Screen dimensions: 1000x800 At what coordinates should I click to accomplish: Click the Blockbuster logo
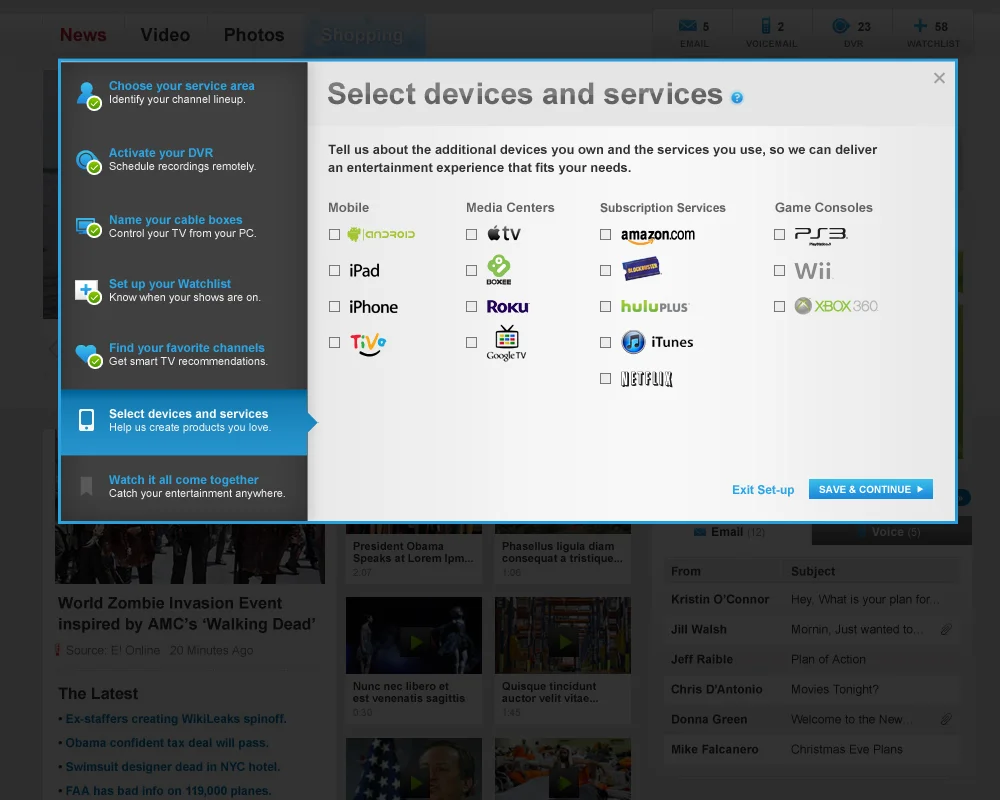(641, 269)
